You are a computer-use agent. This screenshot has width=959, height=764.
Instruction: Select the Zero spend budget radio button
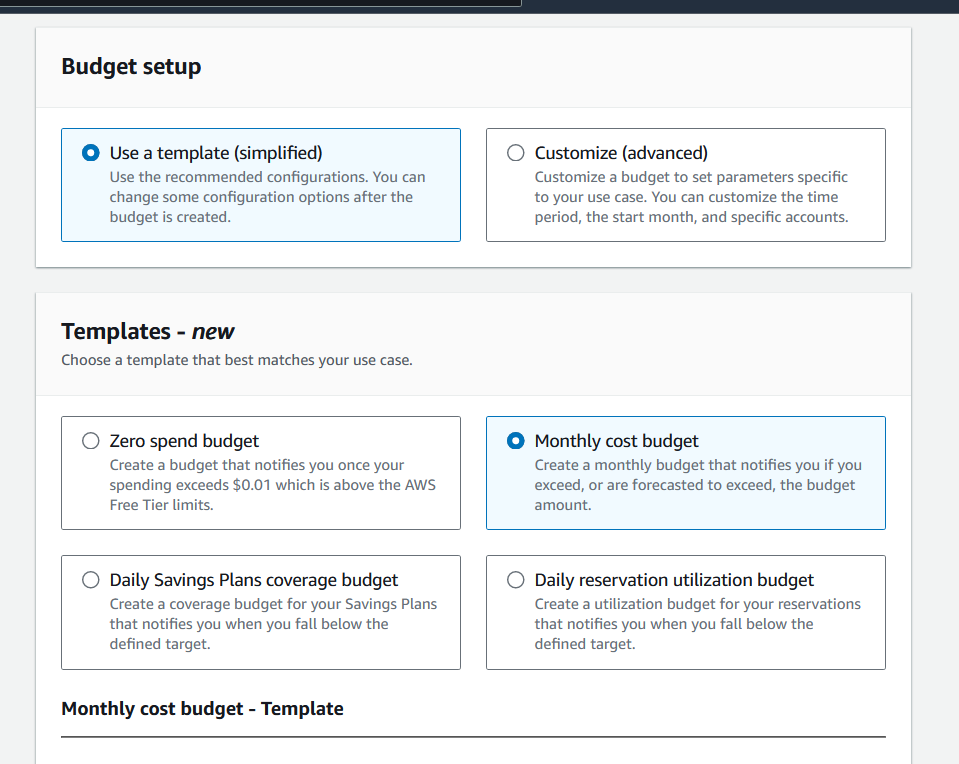(91, 441)
